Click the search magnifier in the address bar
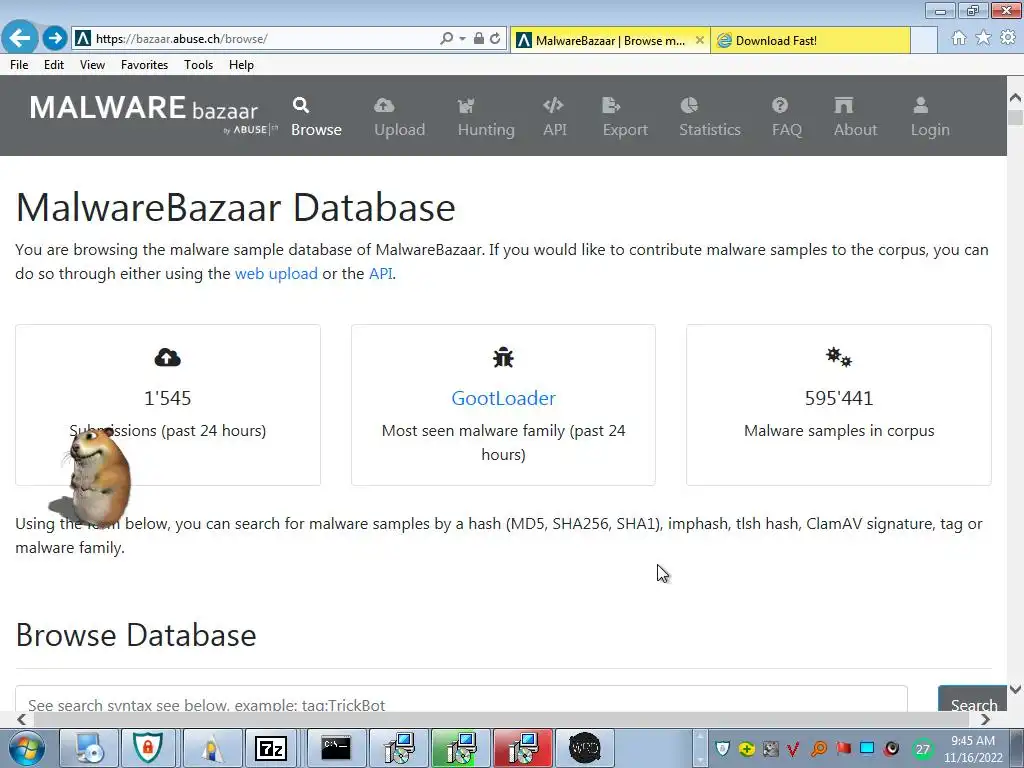 click(x=446, y=39)
